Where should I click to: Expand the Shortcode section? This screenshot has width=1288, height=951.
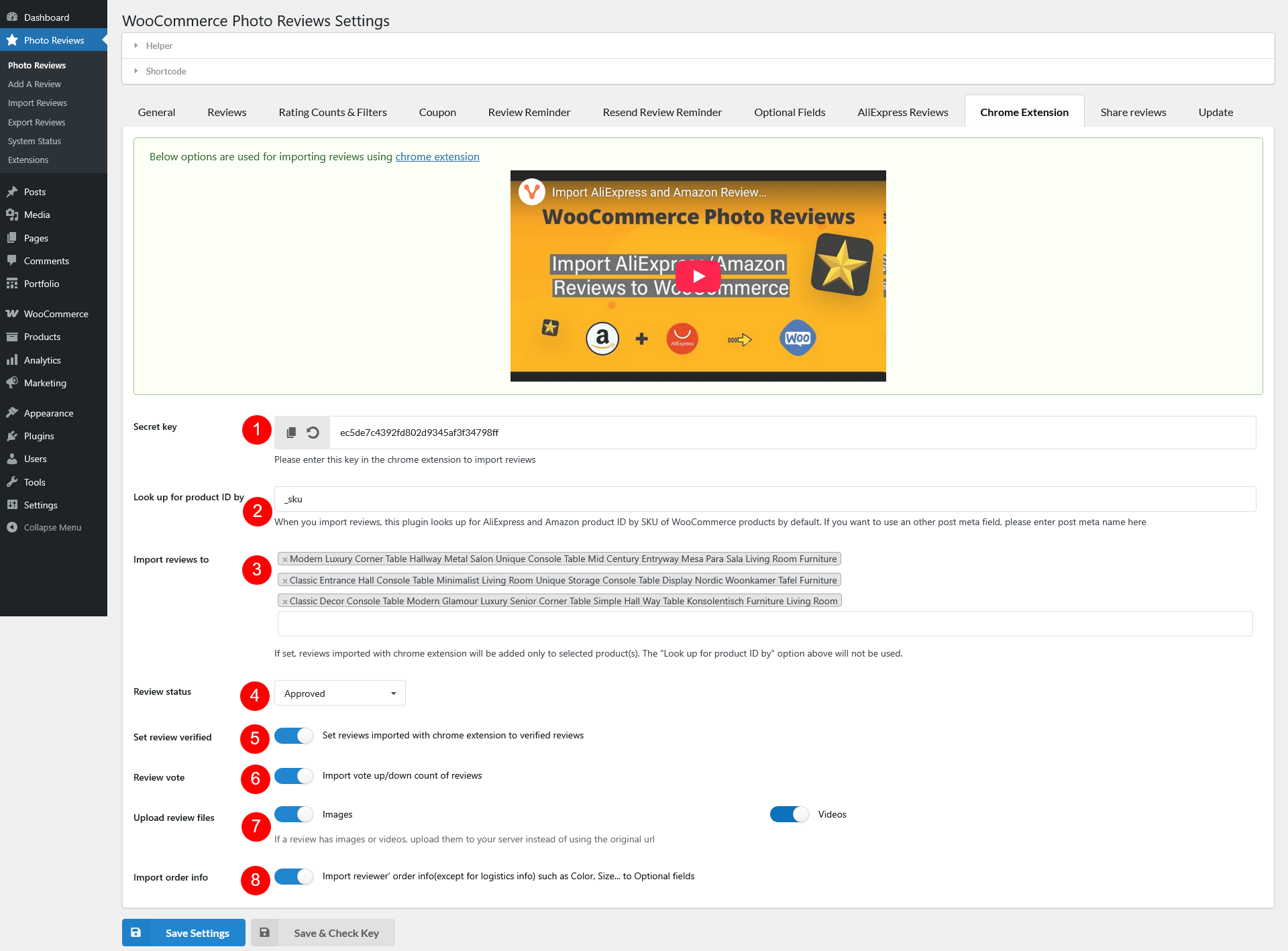tap(698, 71)
